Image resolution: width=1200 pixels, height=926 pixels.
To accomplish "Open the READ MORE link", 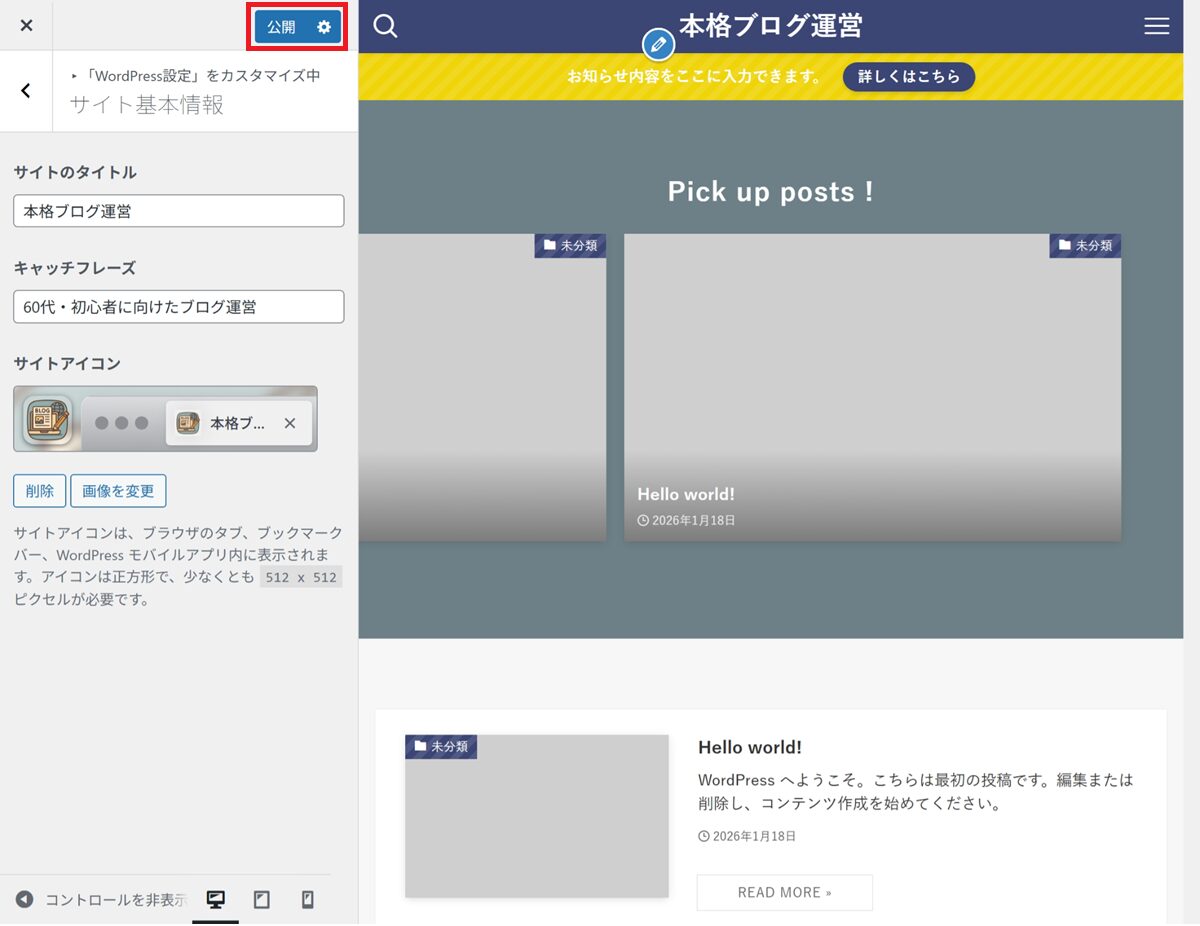I will [784, 892].
